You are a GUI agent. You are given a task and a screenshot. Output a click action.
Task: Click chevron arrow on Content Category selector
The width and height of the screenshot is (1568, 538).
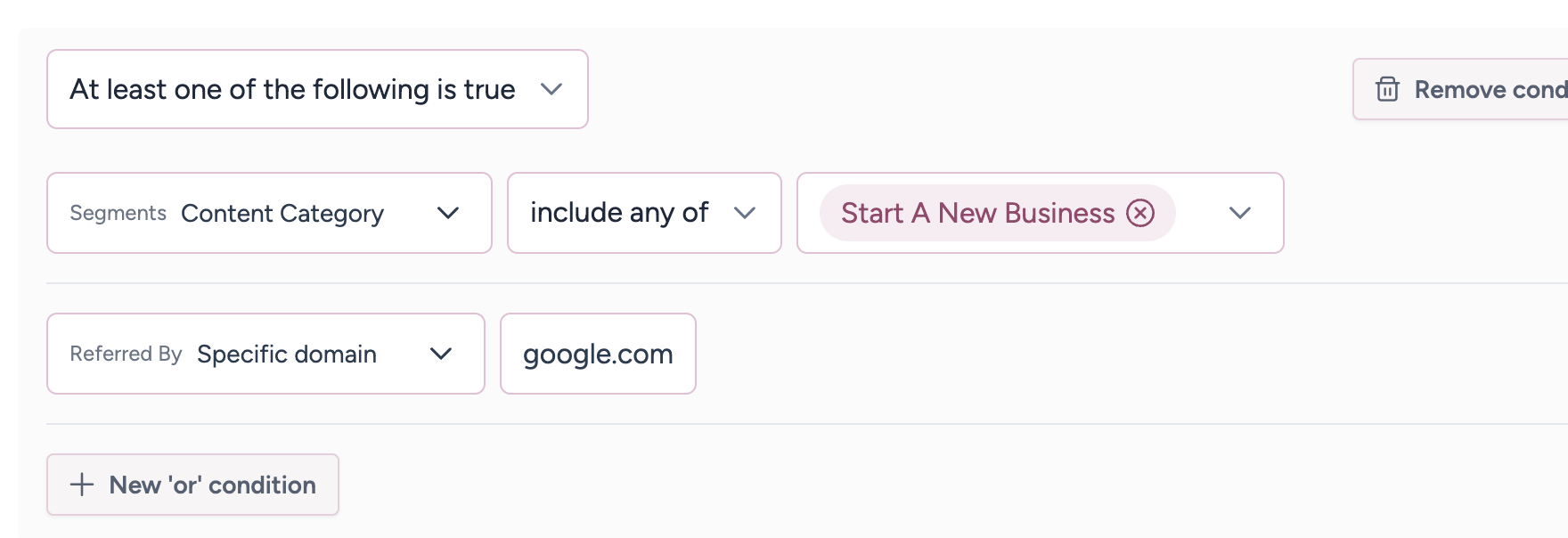(448, 213)
